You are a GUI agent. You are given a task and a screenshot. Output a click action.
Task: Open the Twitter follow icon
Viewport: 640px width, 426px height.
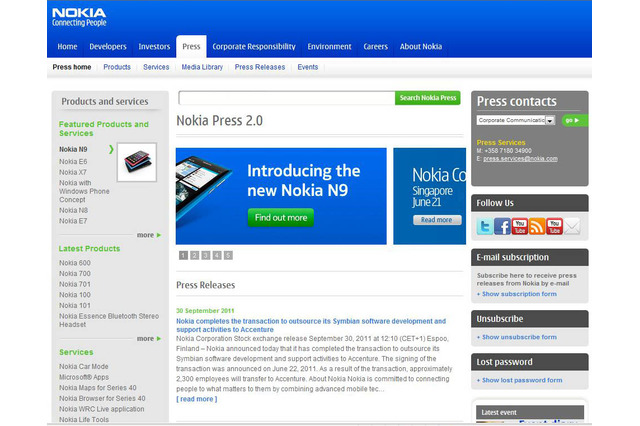pos(484,226)
